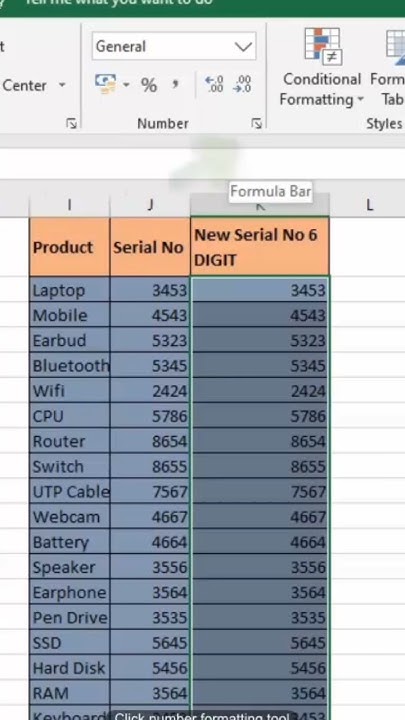Click the Format as Table icon

(x=396, y=45)
